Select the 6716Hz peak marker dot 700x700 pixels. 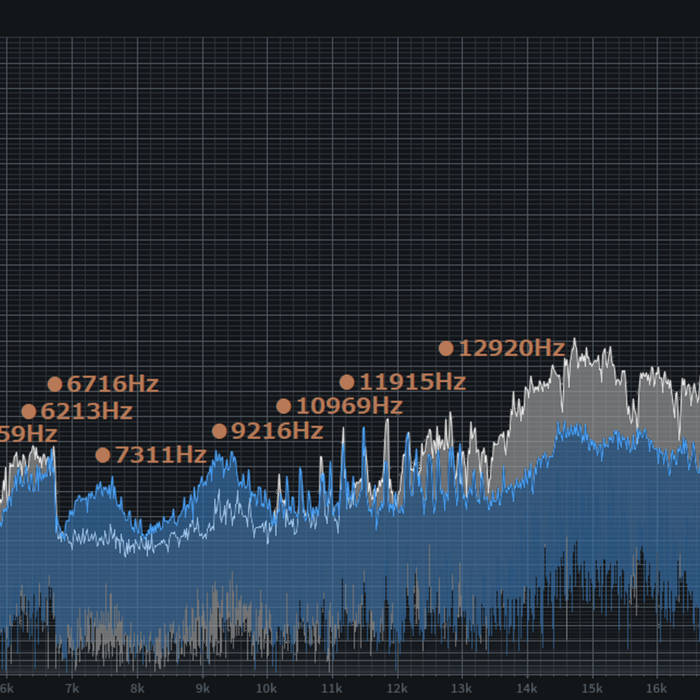tap(55, 384)
